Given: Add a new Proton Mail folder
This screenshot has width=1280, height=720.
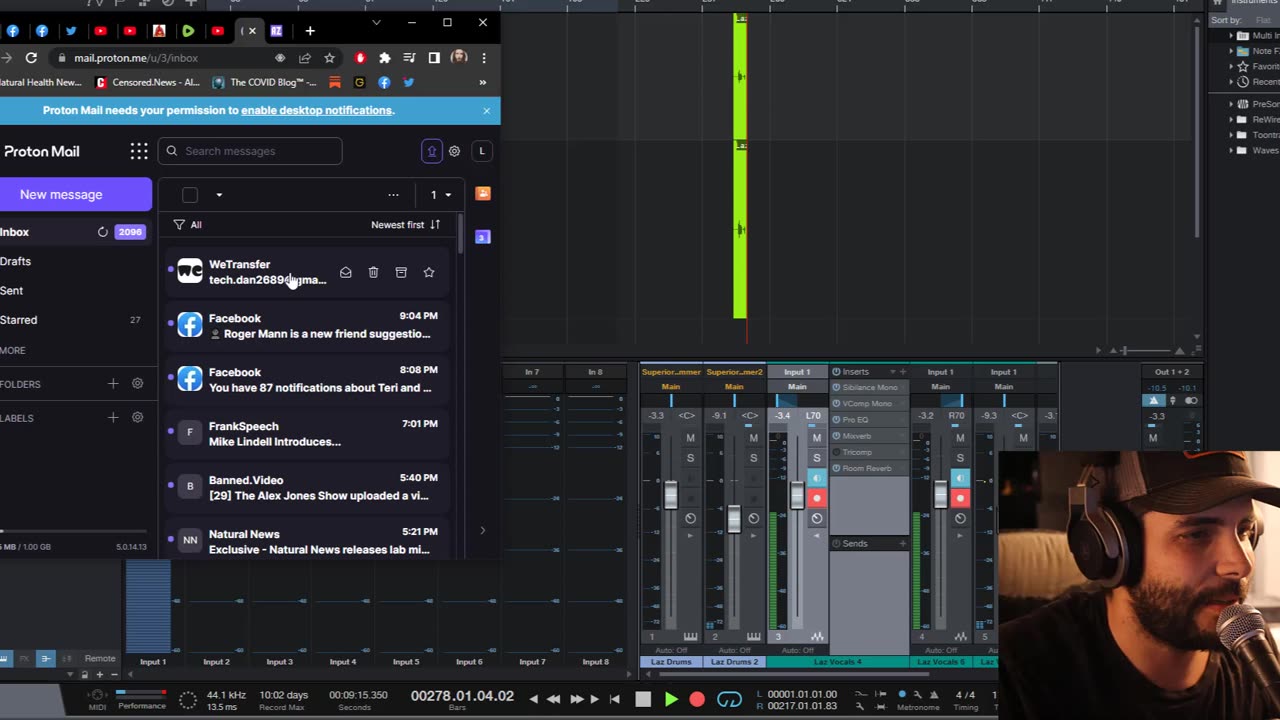Looking at the screenshot, I should [x=113, y=384].
